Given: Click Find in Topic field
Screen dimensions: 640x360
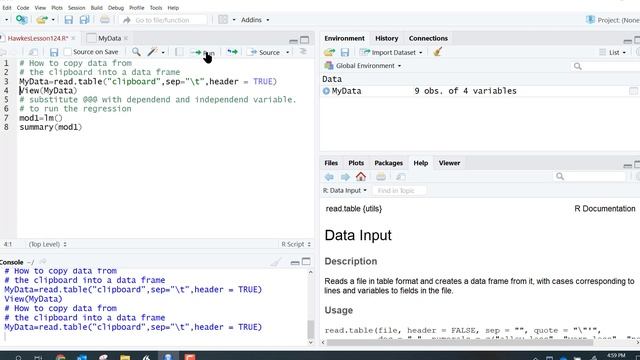Looking at the screenshot, I should (x=399, y=191).
